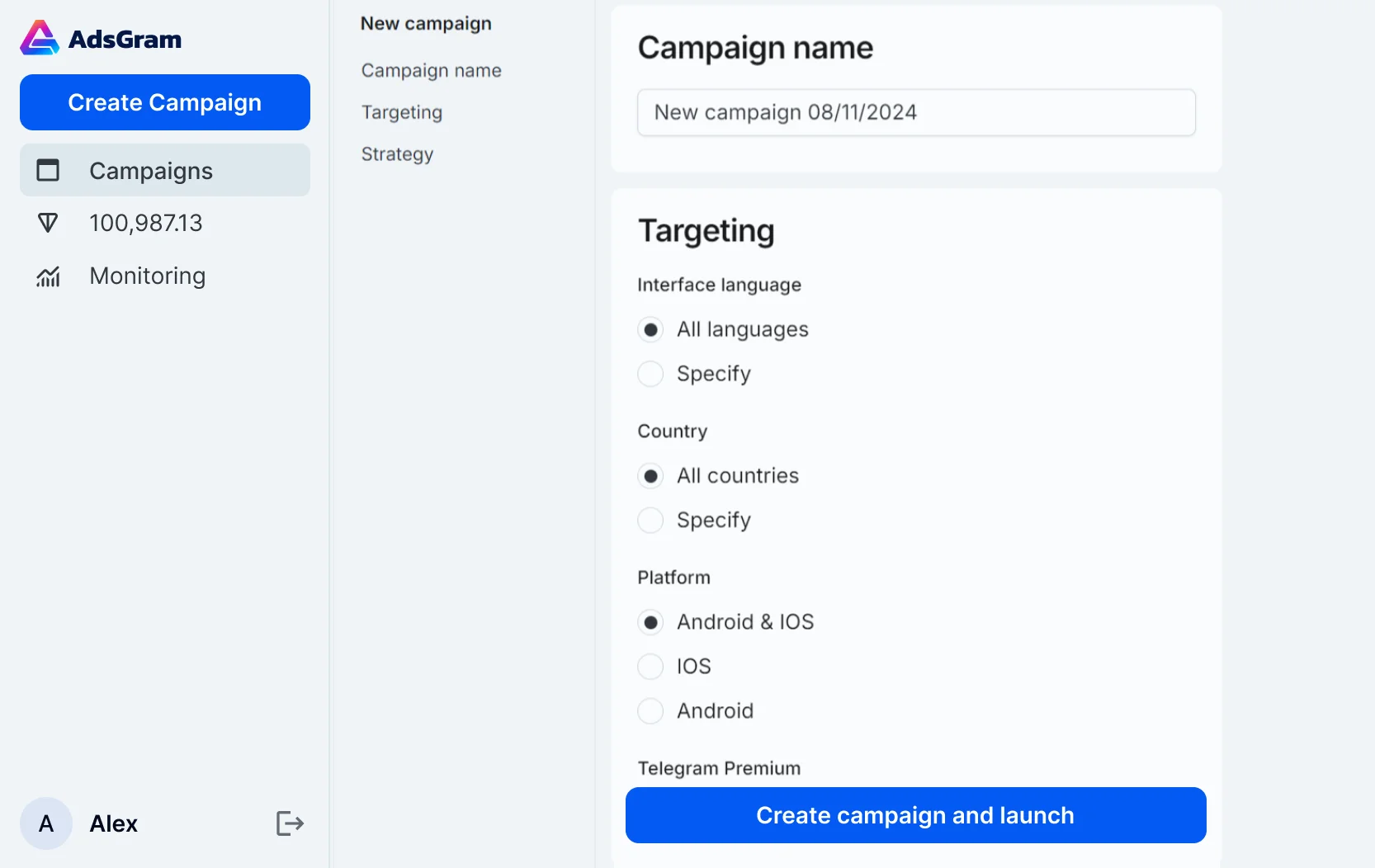Image resolution: width=1375 pixels, height=868 pixels.
Task: Click the Campaign name input field
Action: point(916,112)
